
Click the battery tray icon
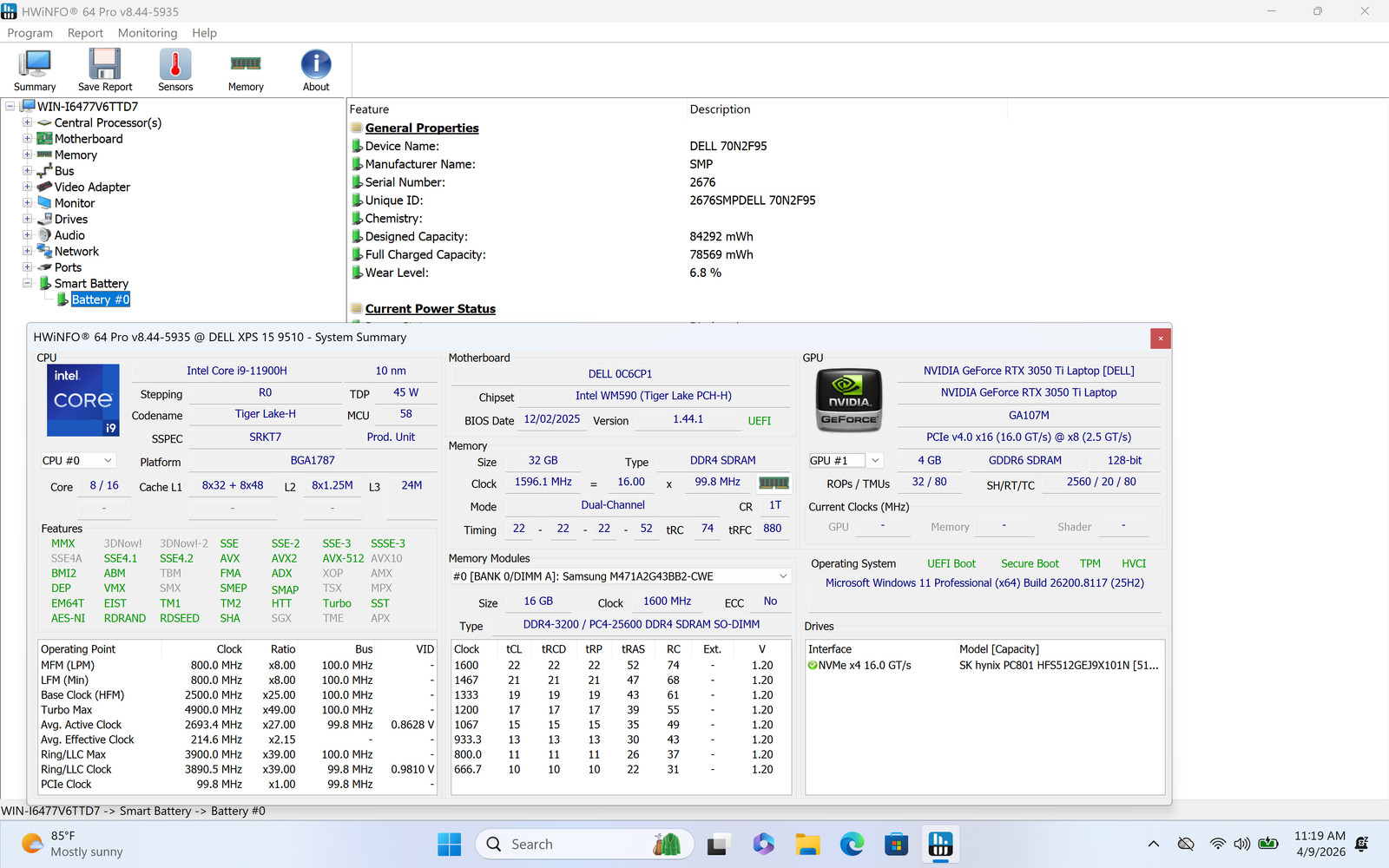click(1268, 844)
